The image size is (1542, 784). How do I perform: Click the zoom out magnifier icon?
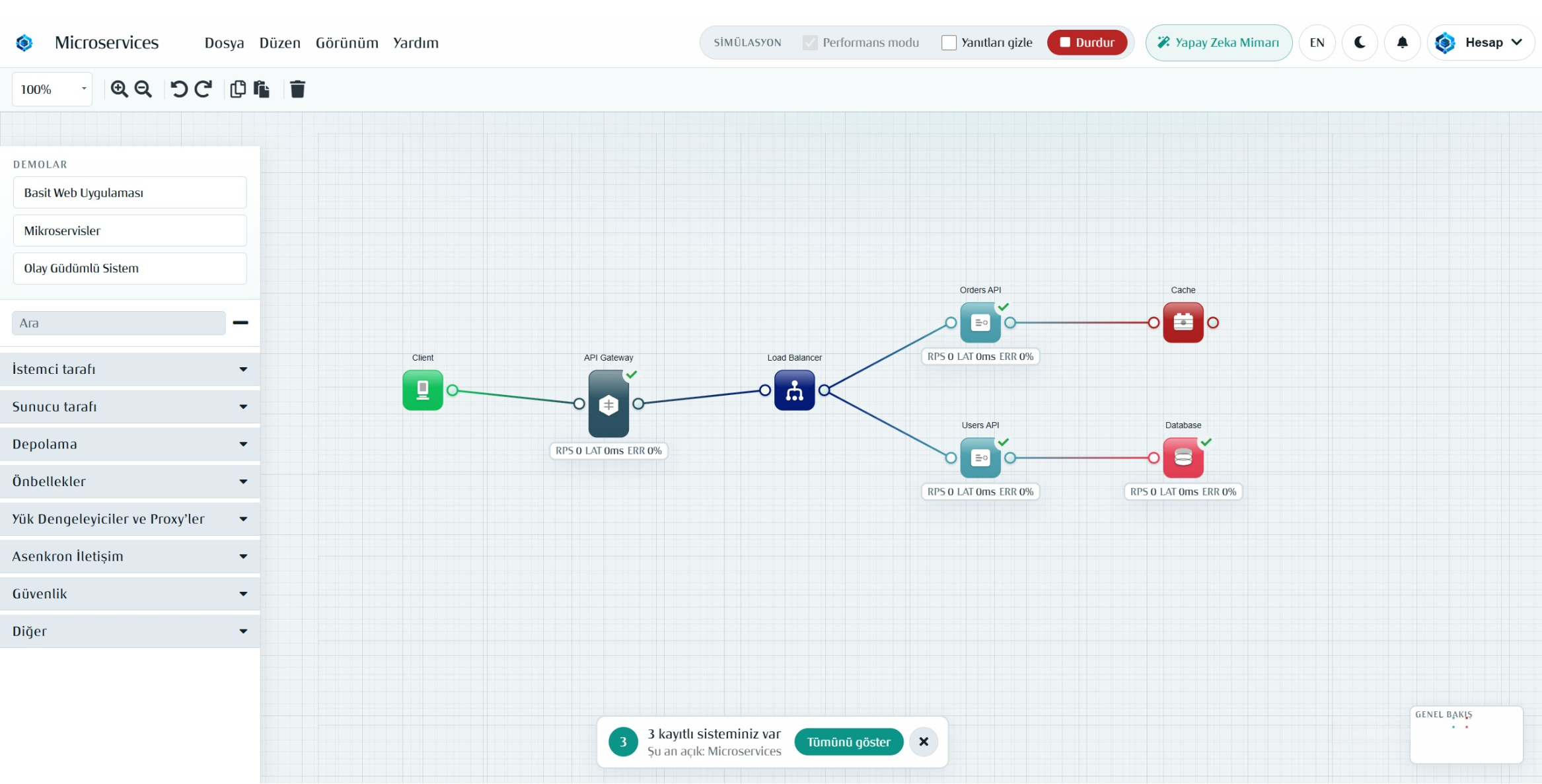tap(143, 89)
